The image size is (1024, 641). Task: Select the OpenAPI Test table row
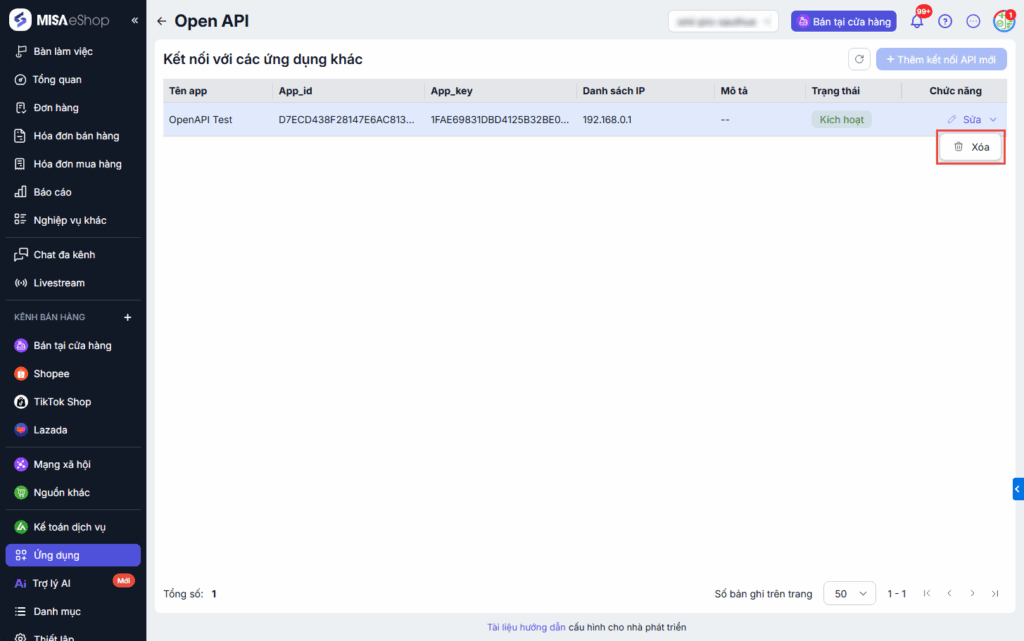(x=500, y=120)
